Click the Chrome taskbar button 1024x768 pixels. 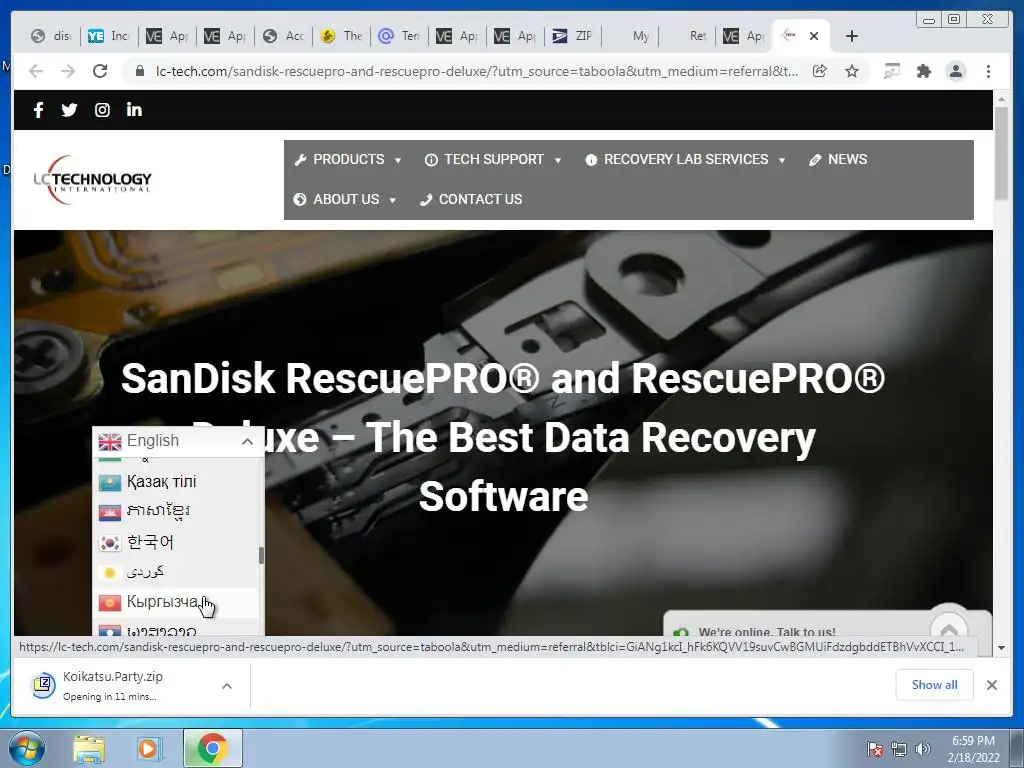tap(212, 748)
